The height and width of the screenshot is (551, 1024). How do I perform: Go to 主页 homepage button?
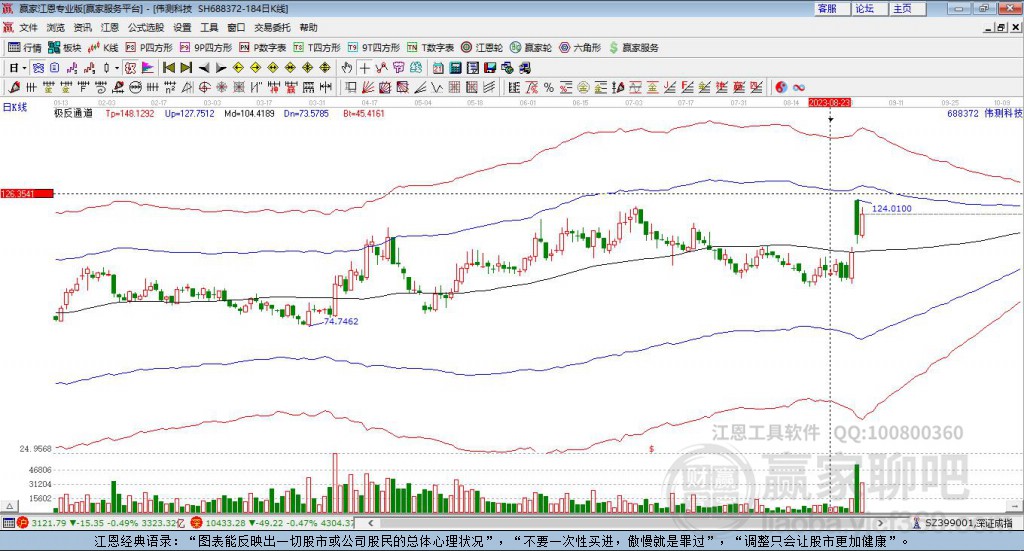coord(902,8)
